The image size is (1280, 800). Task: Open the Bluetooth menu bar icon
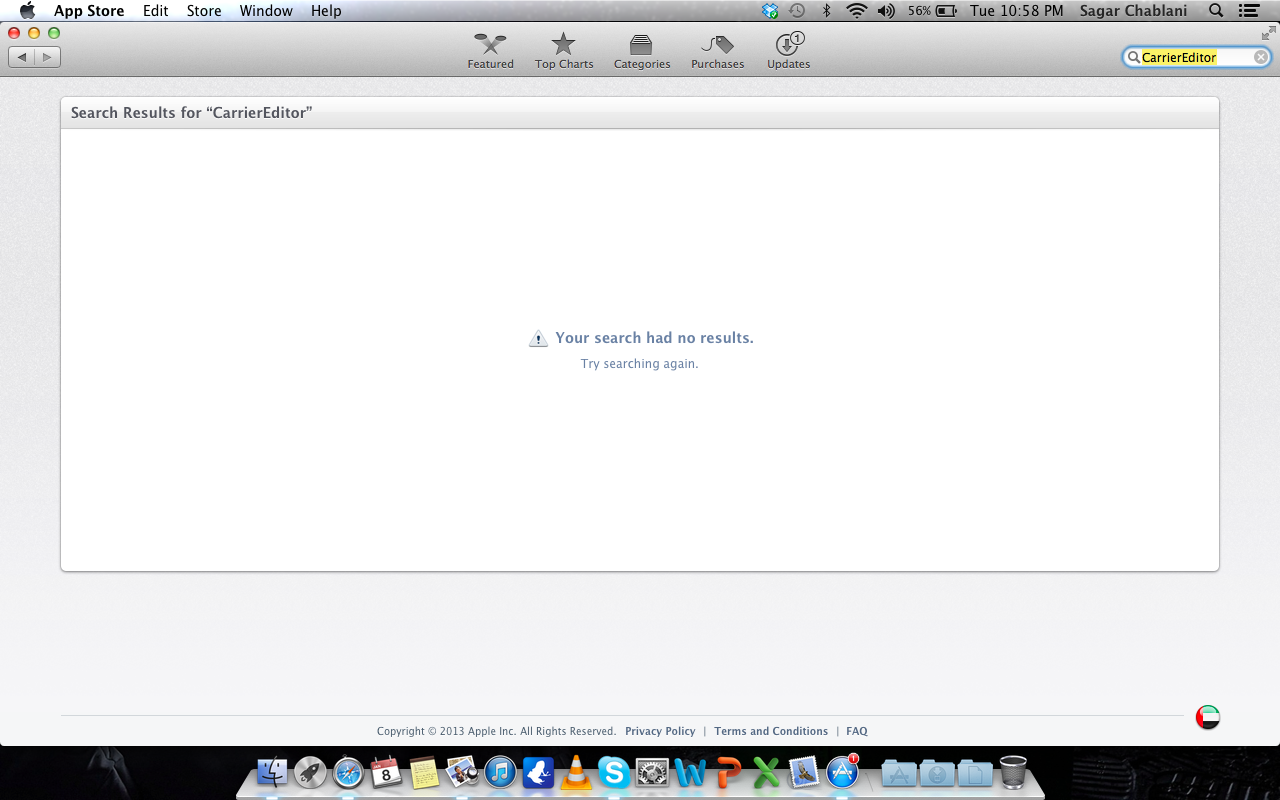(826, 11)
